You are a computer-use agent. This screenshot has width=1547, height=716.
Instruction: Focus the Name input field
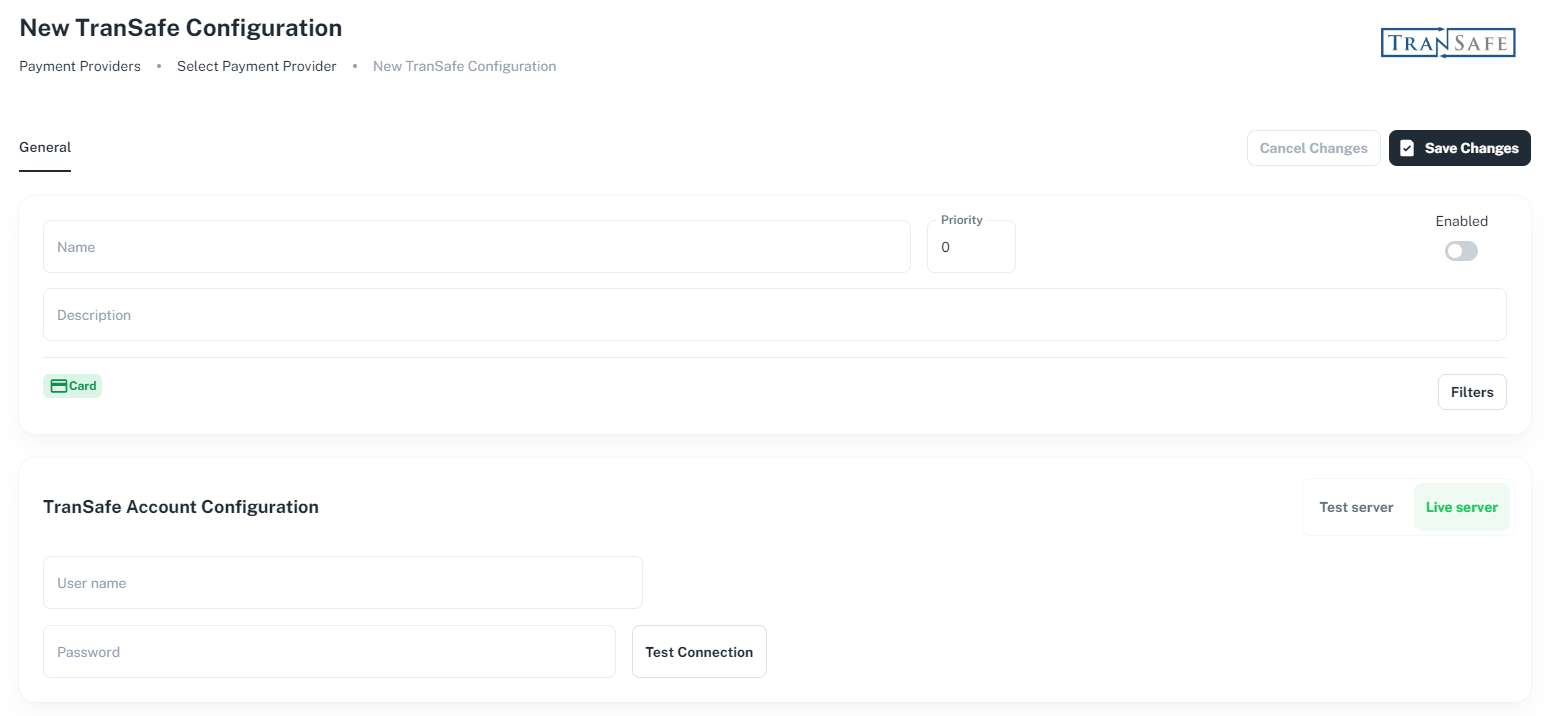click(477, 247)
